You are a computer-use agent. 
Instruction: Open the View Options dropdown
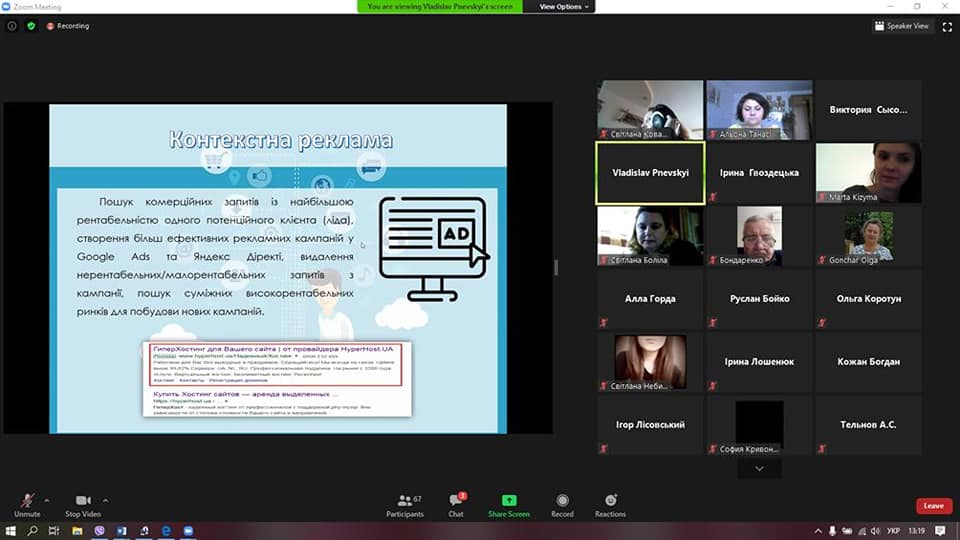(x=564, y=6)
